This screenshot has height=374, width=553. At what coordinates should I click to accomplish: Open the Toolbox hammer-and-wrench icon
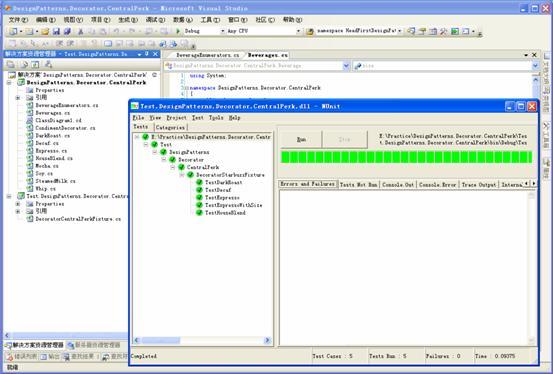click(444, 31)
